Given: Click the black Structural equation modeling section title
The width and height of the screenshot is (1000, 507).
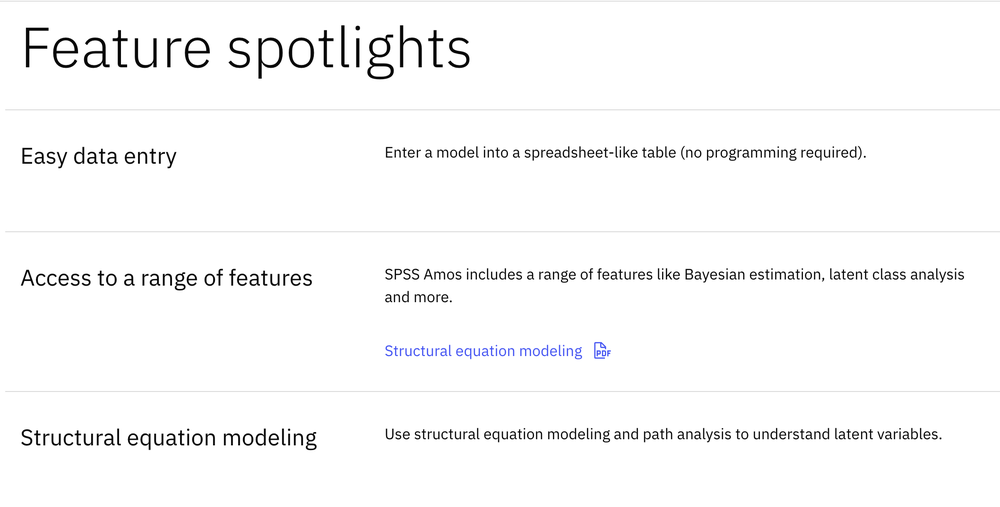Looking at the screenshot, I should (168, 438).
